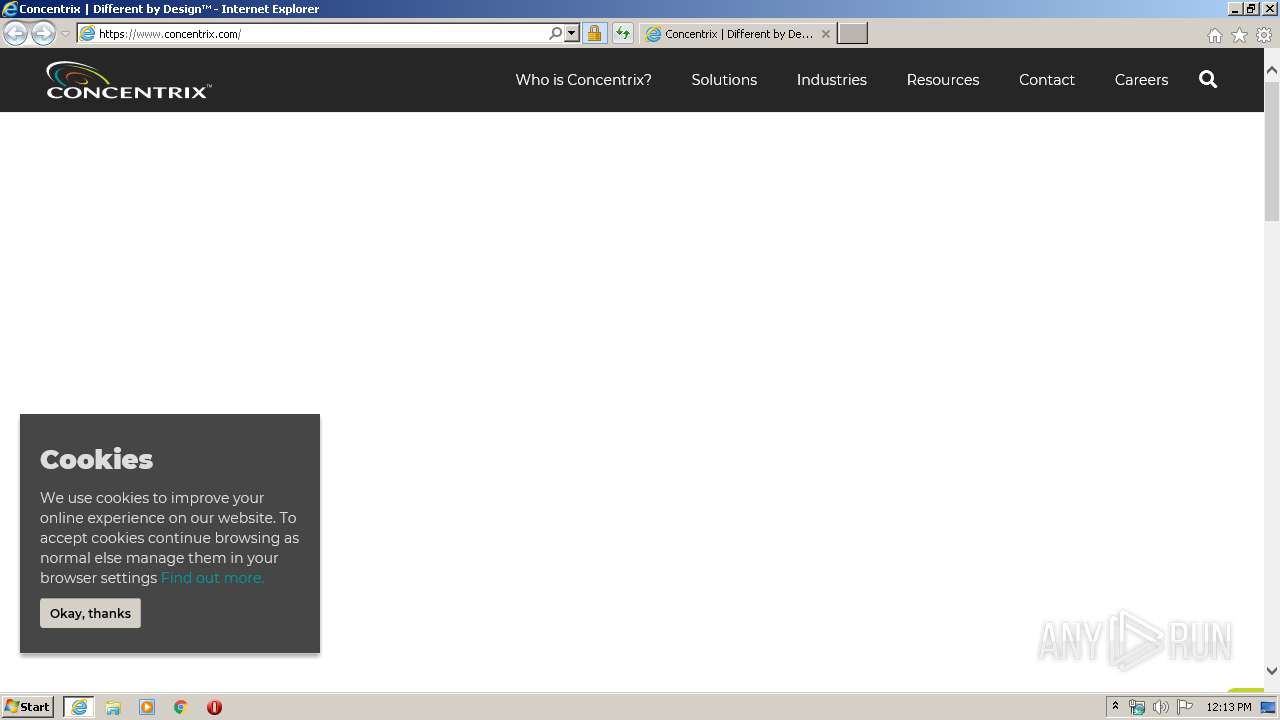
Task: Open the Industries menu
Action: [x=831, y=80]
